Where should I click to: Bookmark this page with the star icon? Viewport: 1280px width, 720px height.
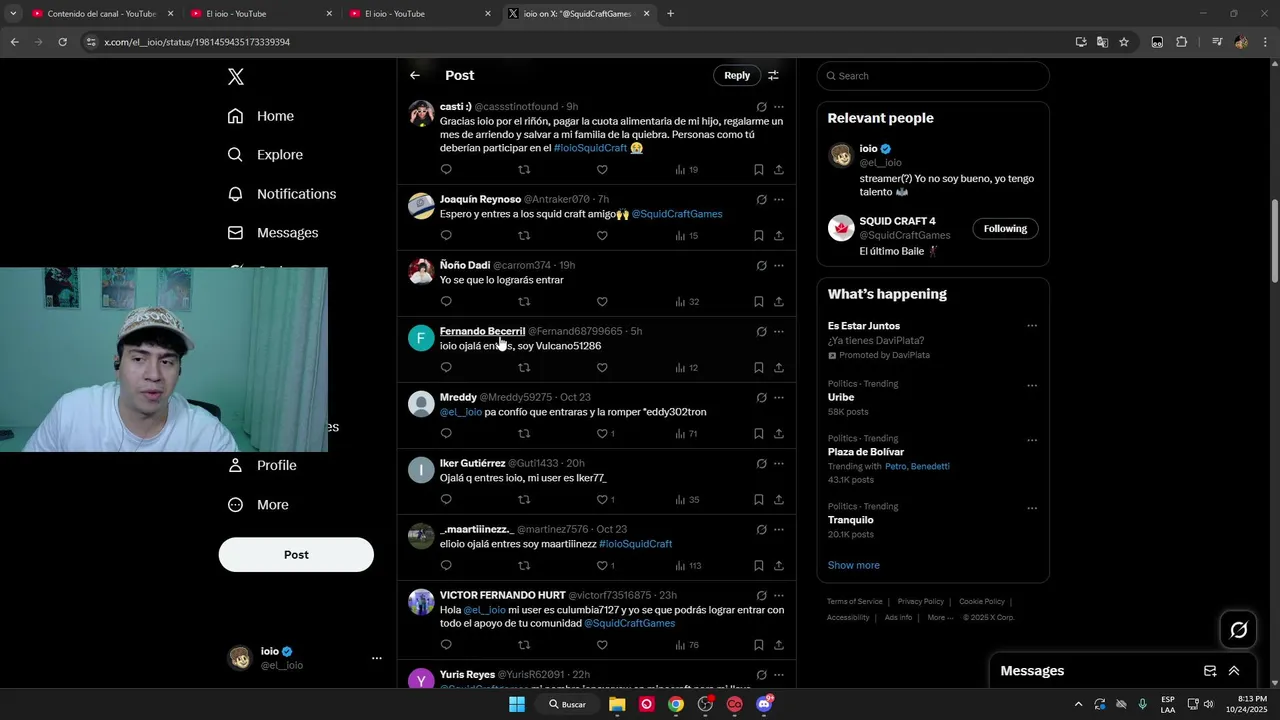click(x=1124, y=42)
